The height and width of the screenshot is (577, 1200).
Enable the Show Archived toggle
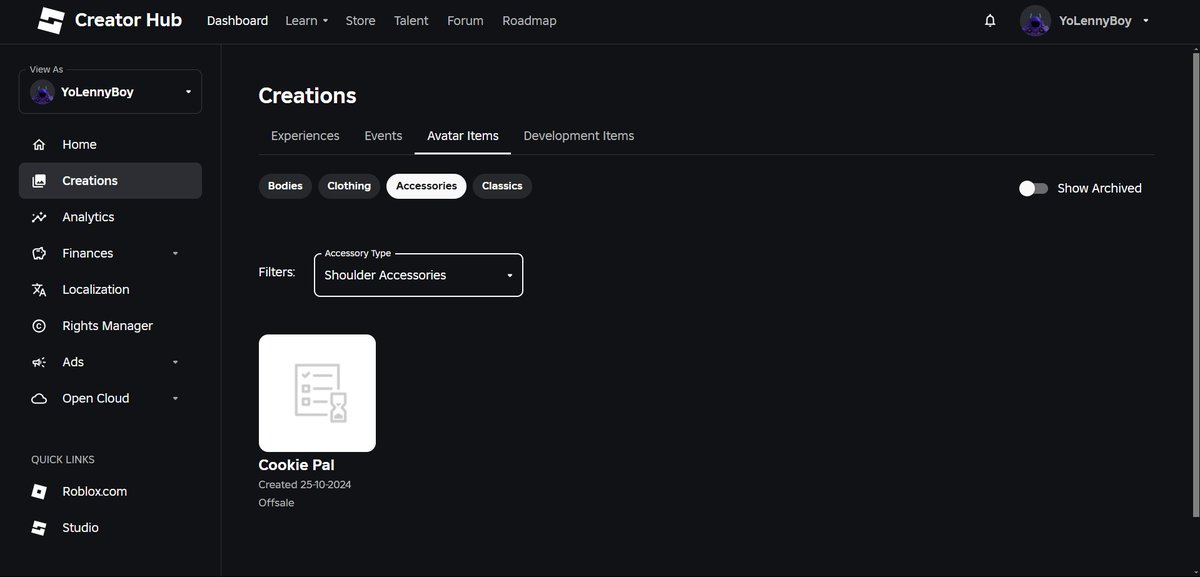[x=1032, y=186]
